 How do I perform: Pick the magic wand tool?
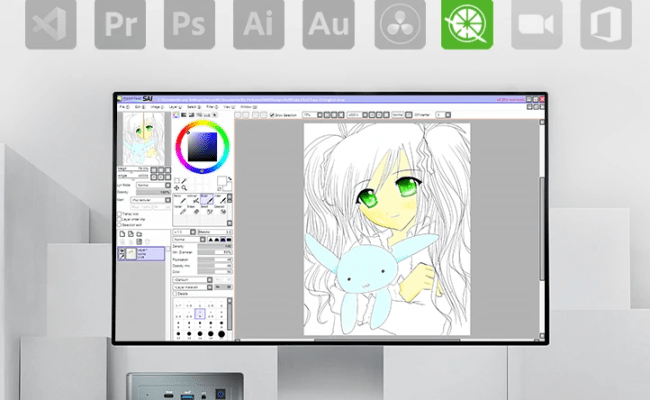184,181
